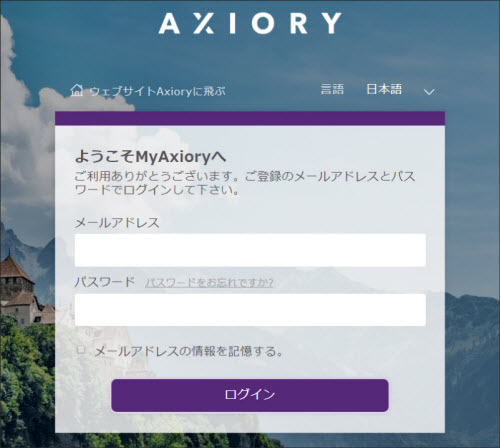Screen dimensions: 500x448
Task: Enable the remember email checkbox
Action: [x=81, y=350]
